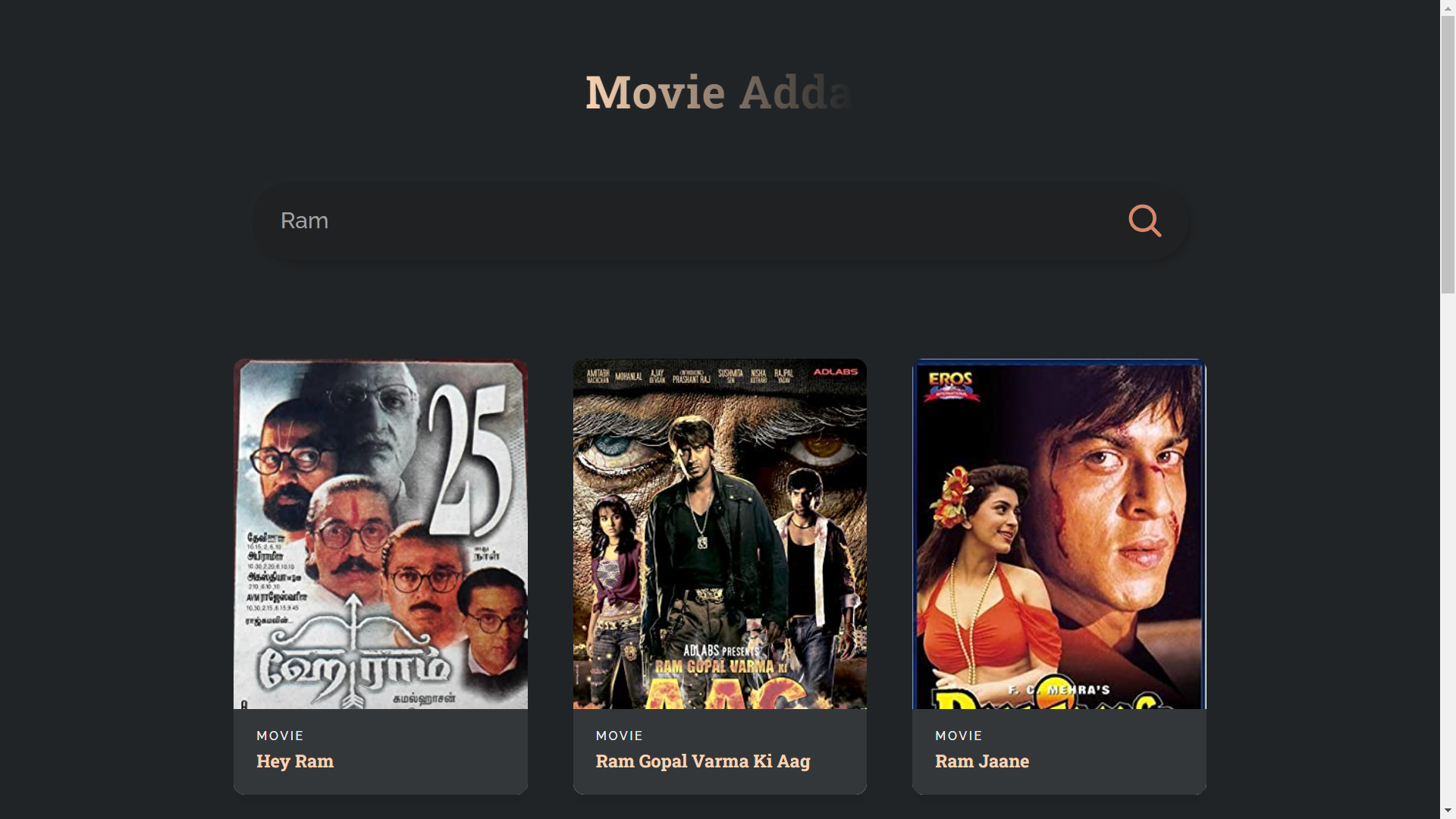Click the MOVIE label under Ram Jaane

click(x=958, y=736)
